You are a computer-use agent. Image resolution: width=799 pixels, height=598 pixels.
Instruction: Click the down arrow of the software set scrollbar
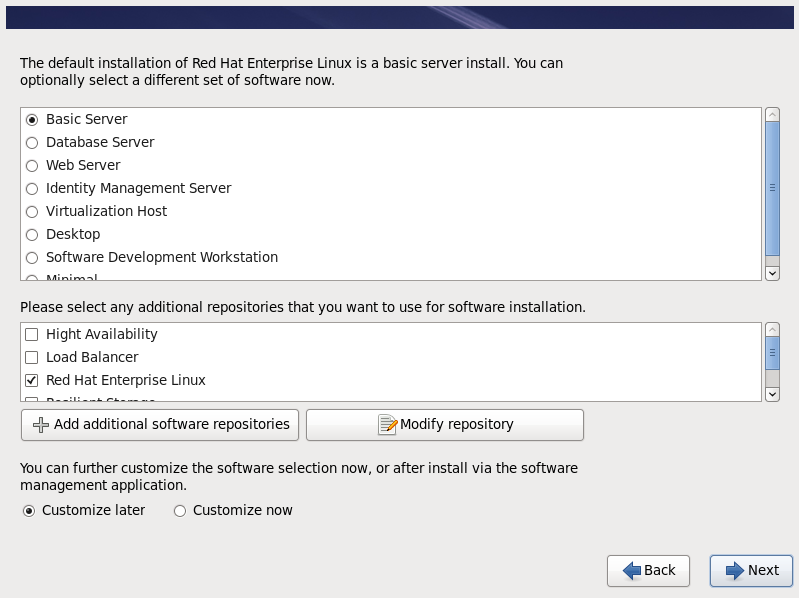coord(773,274)
